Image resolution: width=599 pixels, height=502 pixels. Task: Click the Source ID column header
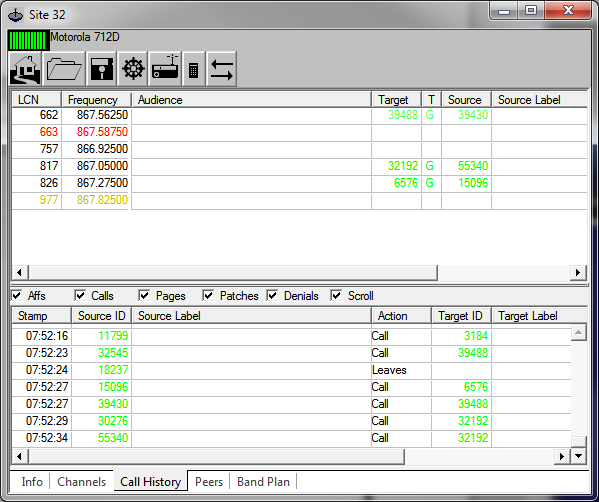pyautogui.click(x=102, y=316)
